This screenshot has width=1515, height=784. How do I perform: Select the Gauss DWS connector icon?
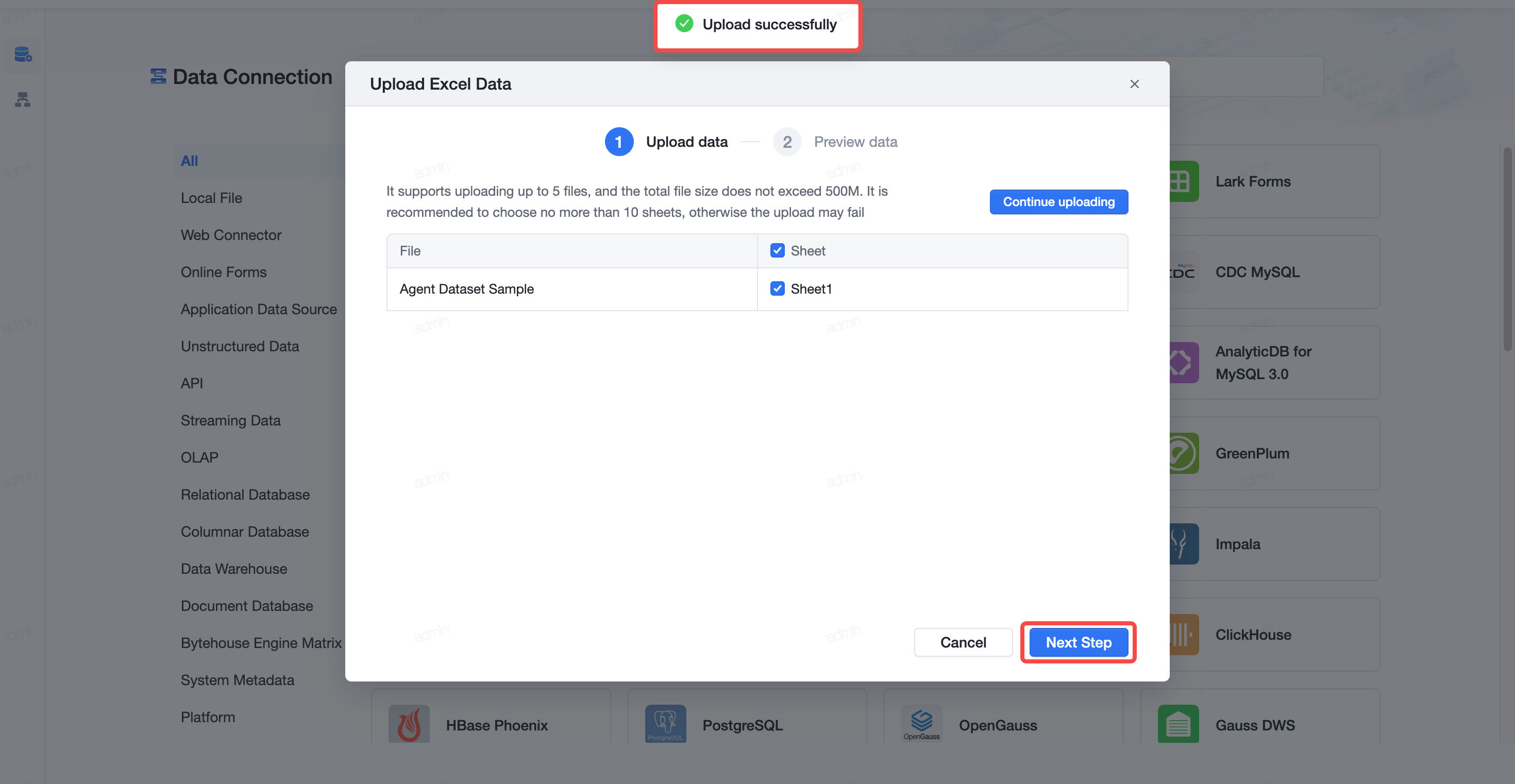coord(1178,724)
